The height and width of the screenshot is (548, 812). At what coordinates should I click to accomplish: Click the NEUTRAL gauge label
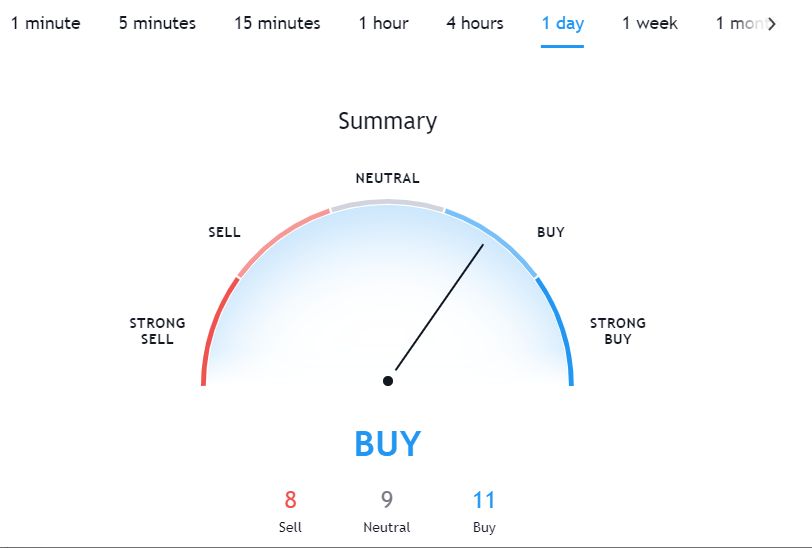387,178
